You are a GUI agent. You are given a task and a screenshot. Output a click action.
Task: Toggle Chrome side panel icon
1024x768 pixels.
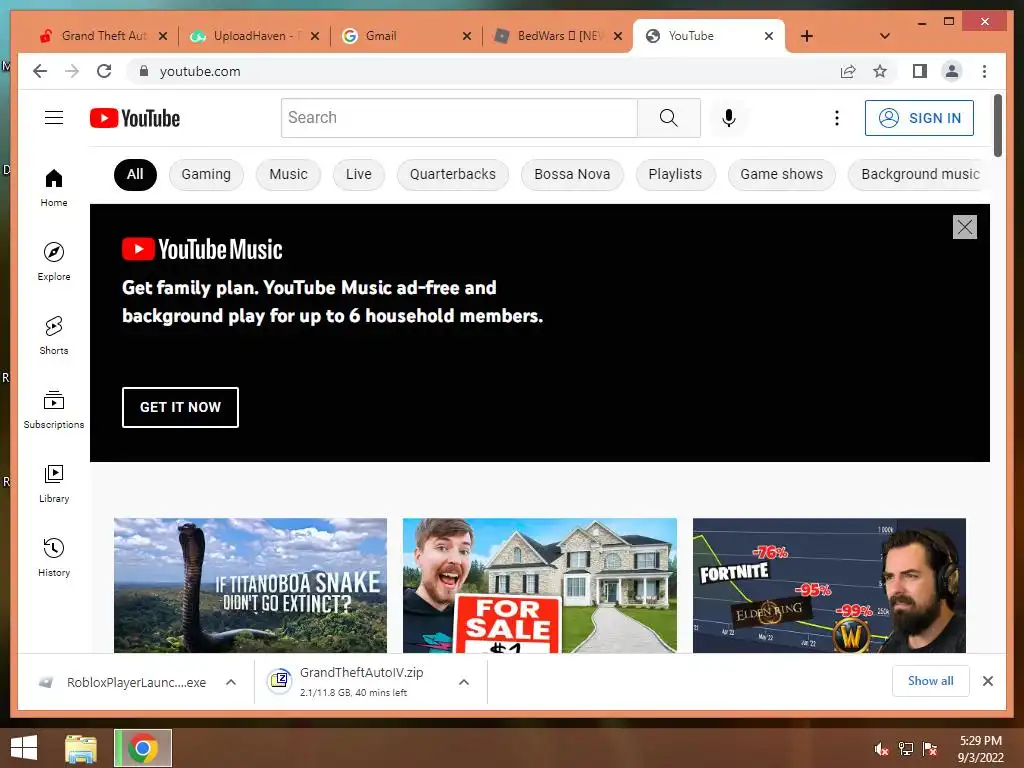920,71
